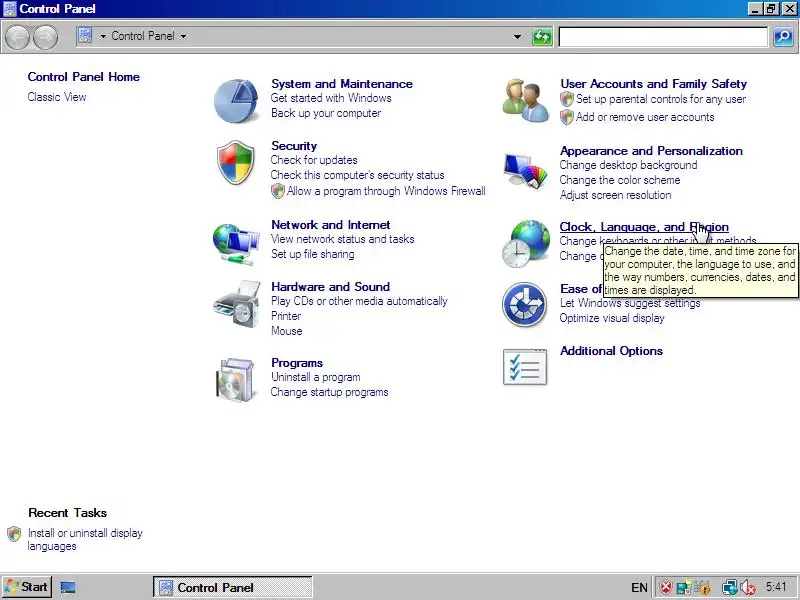The height and width of the screenshot is (600, 800).
Task: Click the Hardware and Sound printer icon
Action: point(236,304)
